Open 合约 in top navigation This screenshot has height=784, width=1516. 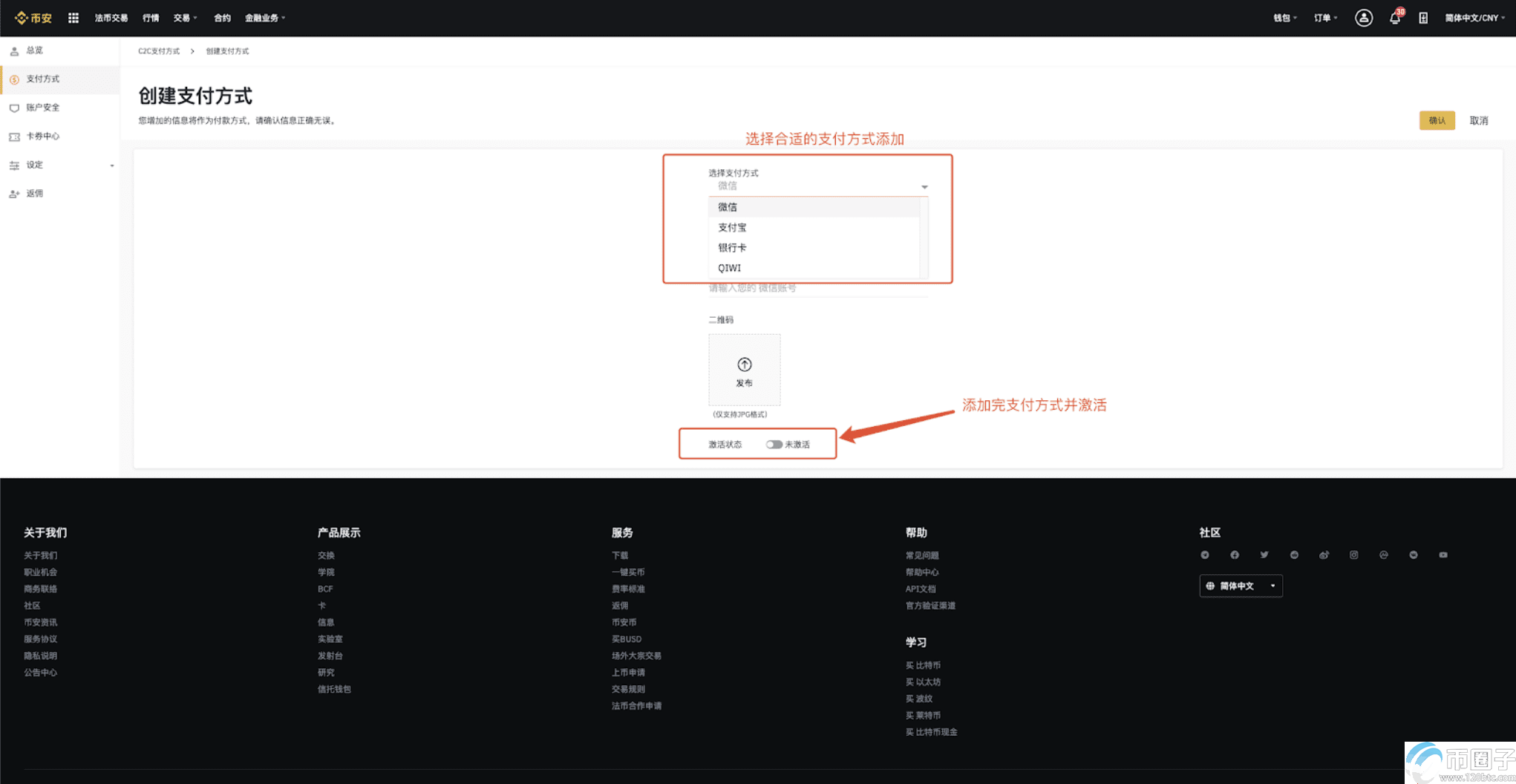222,18
